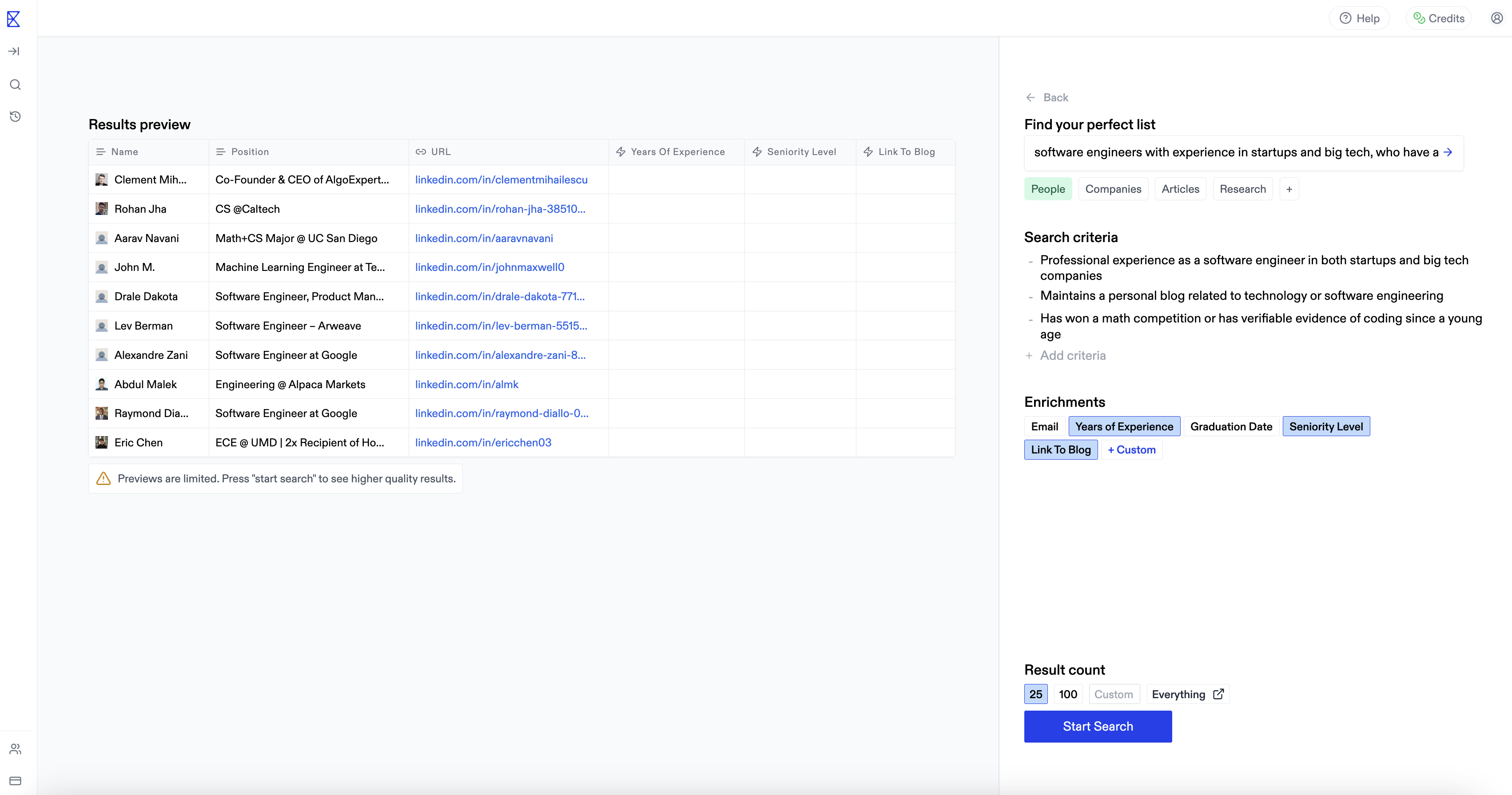Open team members icon in sidebar
The height and width of the screenshot is (795, 1512).
[x=15, y=749]
